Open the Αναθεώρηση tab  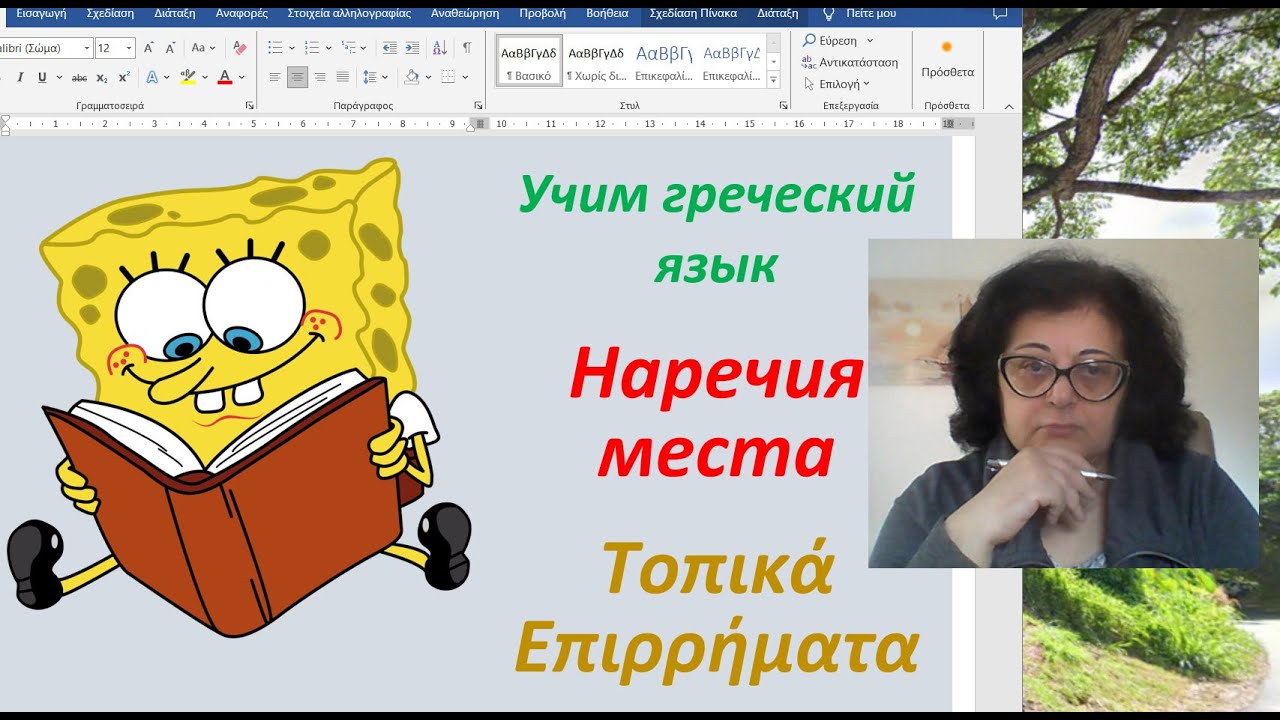[465, 14]
